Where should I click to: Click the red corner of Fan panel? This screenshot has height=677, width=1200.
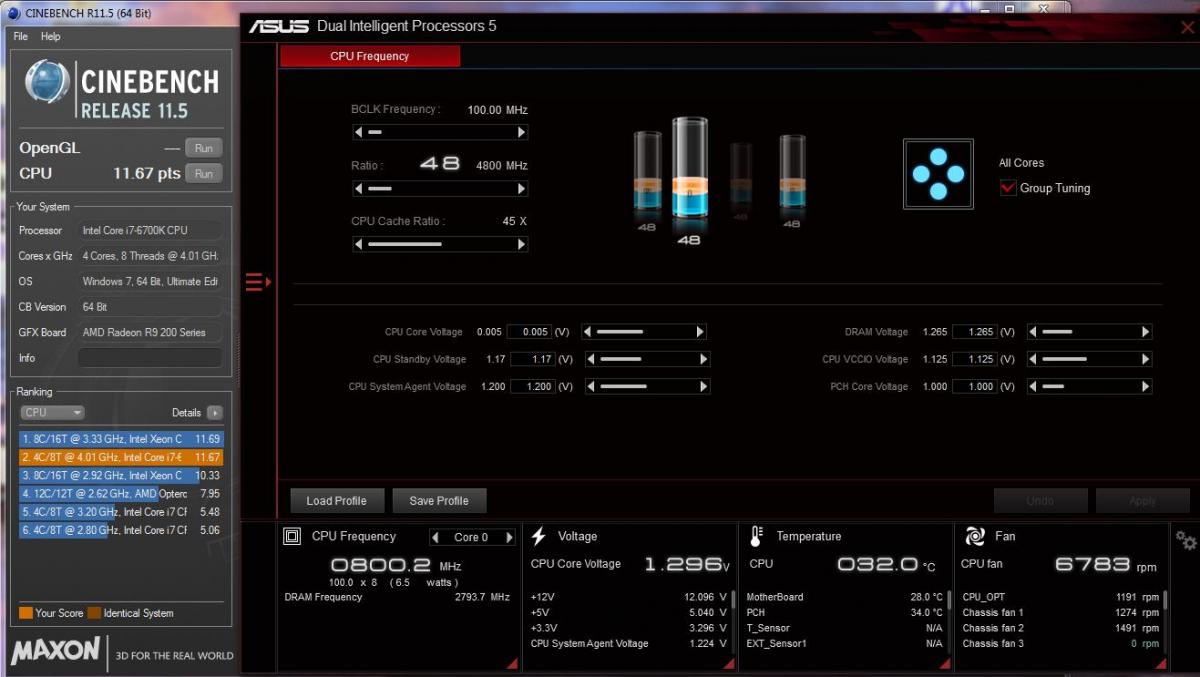tap(1160, 663)
